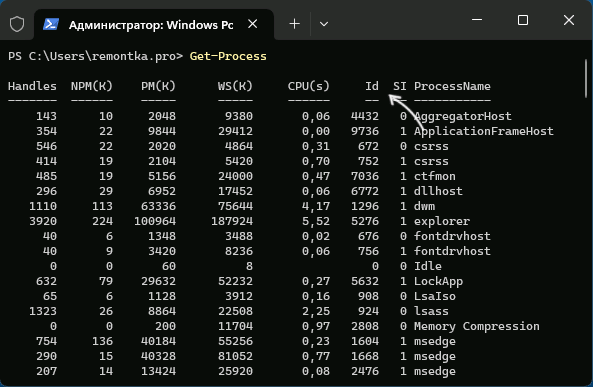This screenshot has width=593, height=387.
Task: Close the Terminal window
Action: [569, 20]
